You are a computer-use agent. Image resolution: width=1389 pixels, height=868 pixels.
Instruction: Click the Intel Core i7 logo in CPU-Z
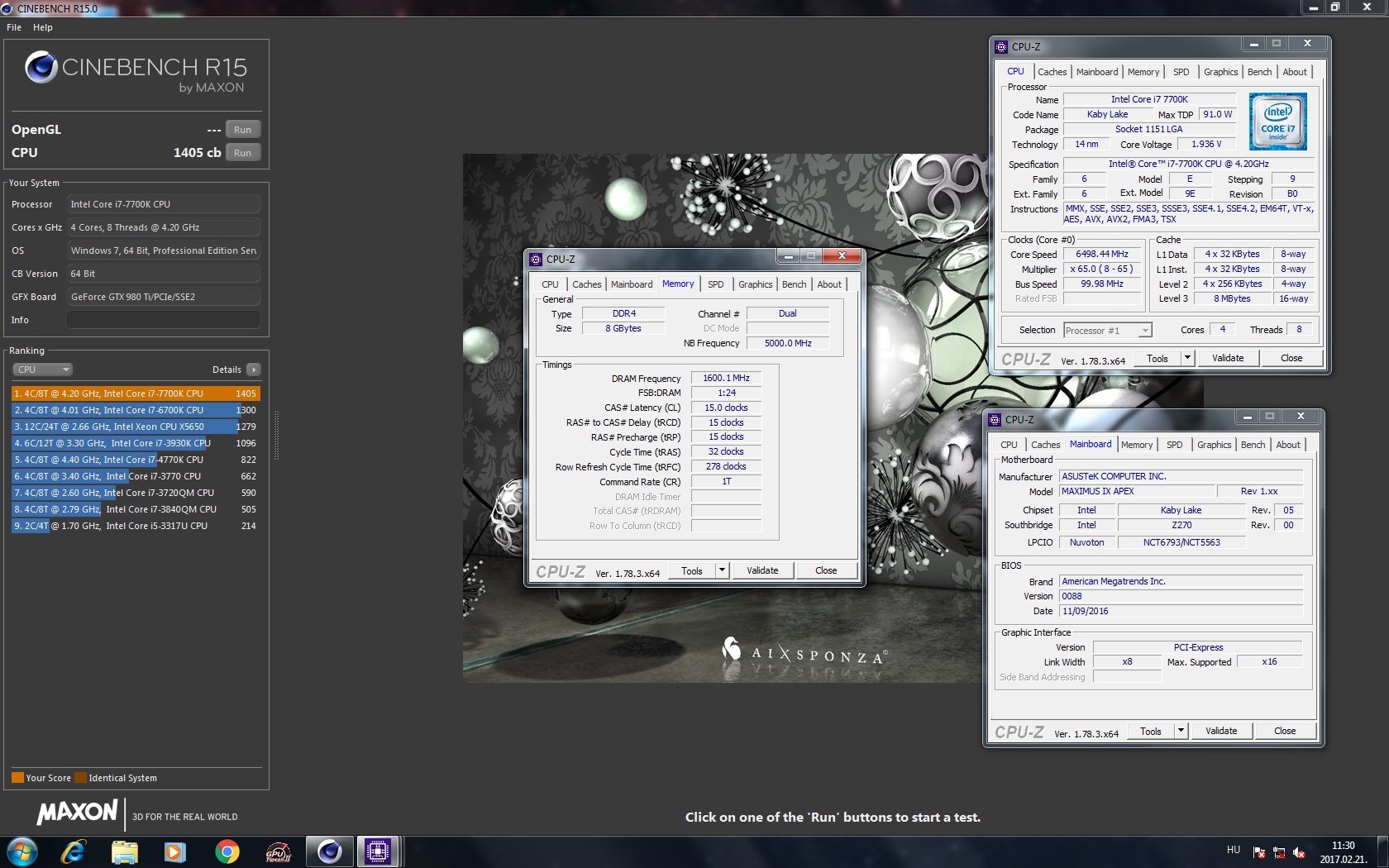click(x=1277, y=121)
